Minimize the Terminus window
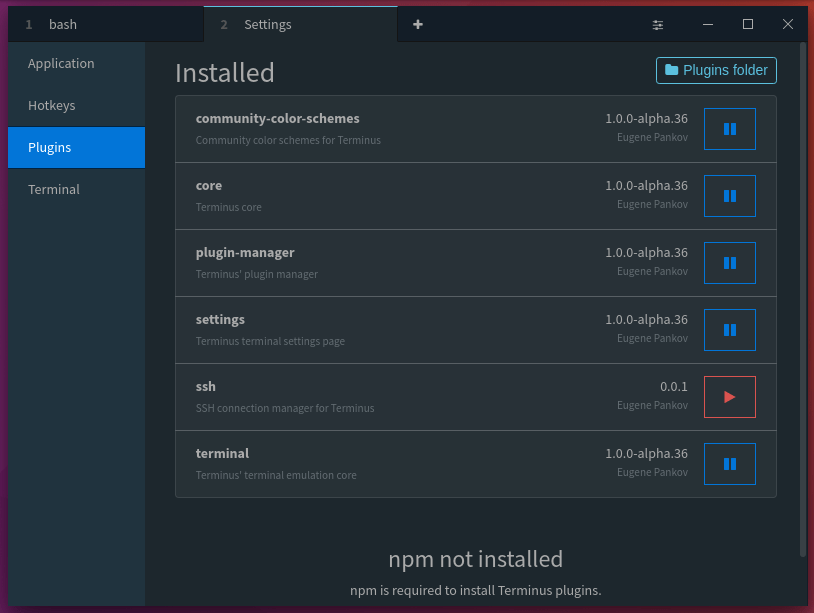Image resolution: width=814 pixels, height=613 pixels. coord(708,24)
